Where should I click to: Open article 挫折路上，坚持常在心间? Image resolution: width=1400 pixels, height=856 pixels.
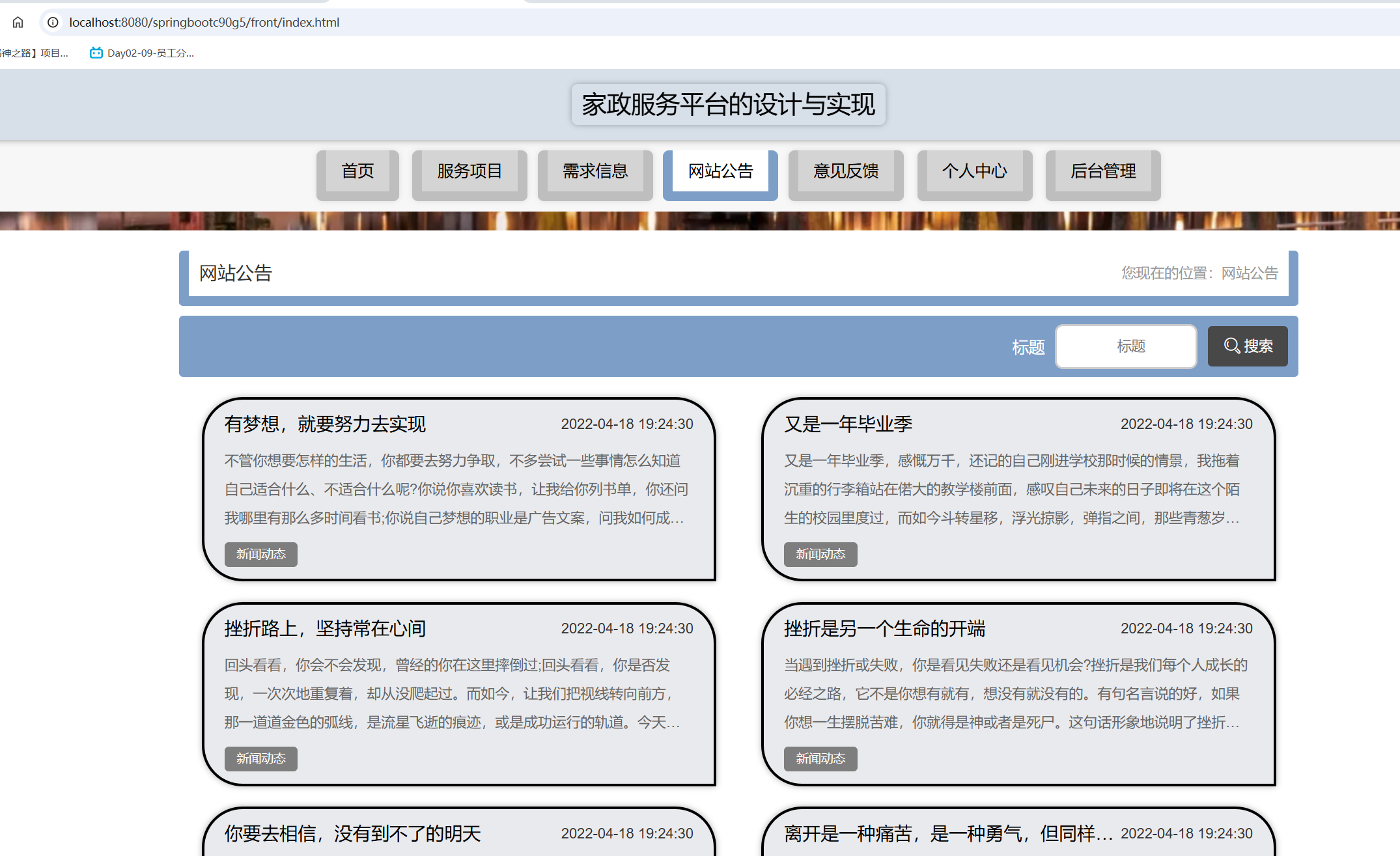(x=325, y=629)
